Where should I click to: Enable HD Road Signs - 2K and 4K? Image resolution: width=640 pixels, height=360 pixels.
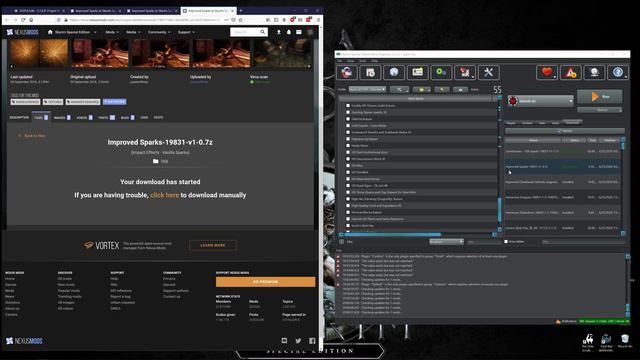[348, 185]
